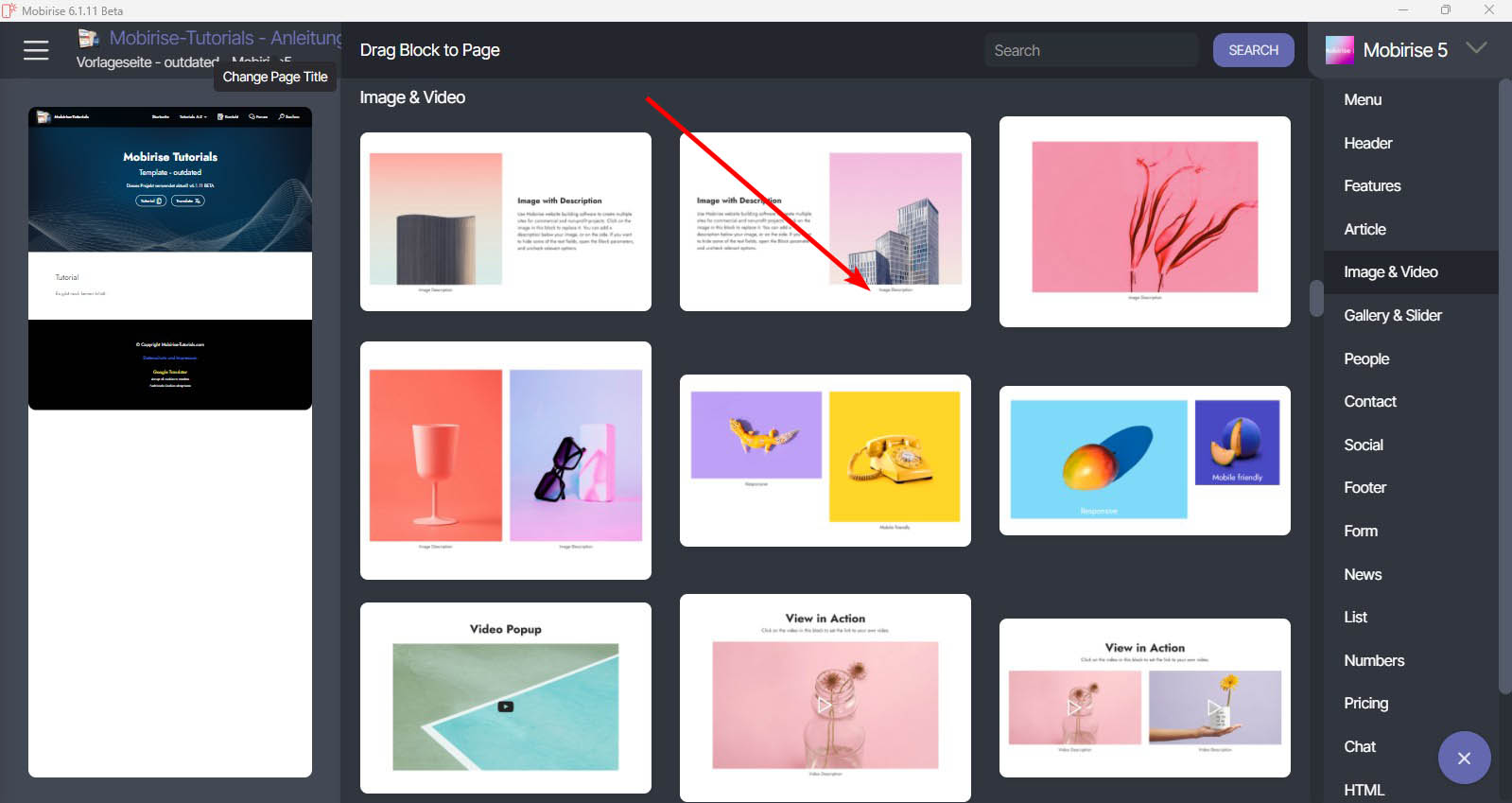Image resolution: width=1512 pixels, height=803 pixels.
Task: Click the Mobirise 5 theme name
Action: tap(1405, 50)
